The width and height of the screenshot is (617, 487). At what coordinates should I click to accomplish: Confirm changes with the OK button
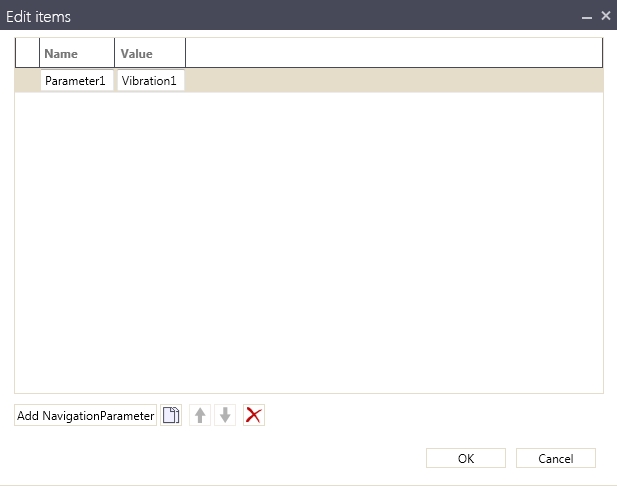[x=465, y=459]
